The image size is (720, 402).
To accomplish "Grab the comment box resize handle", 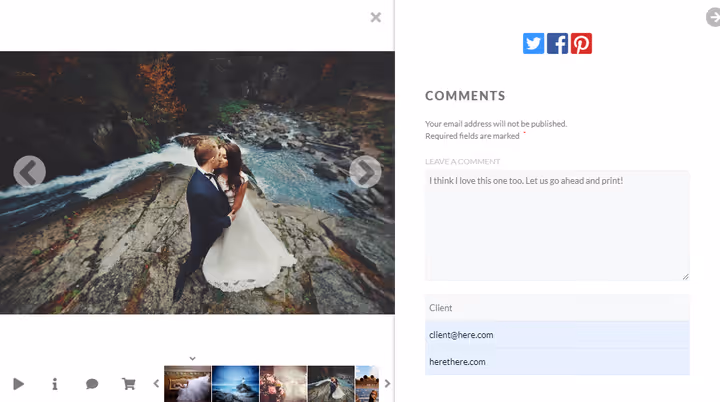I will 686,277.
